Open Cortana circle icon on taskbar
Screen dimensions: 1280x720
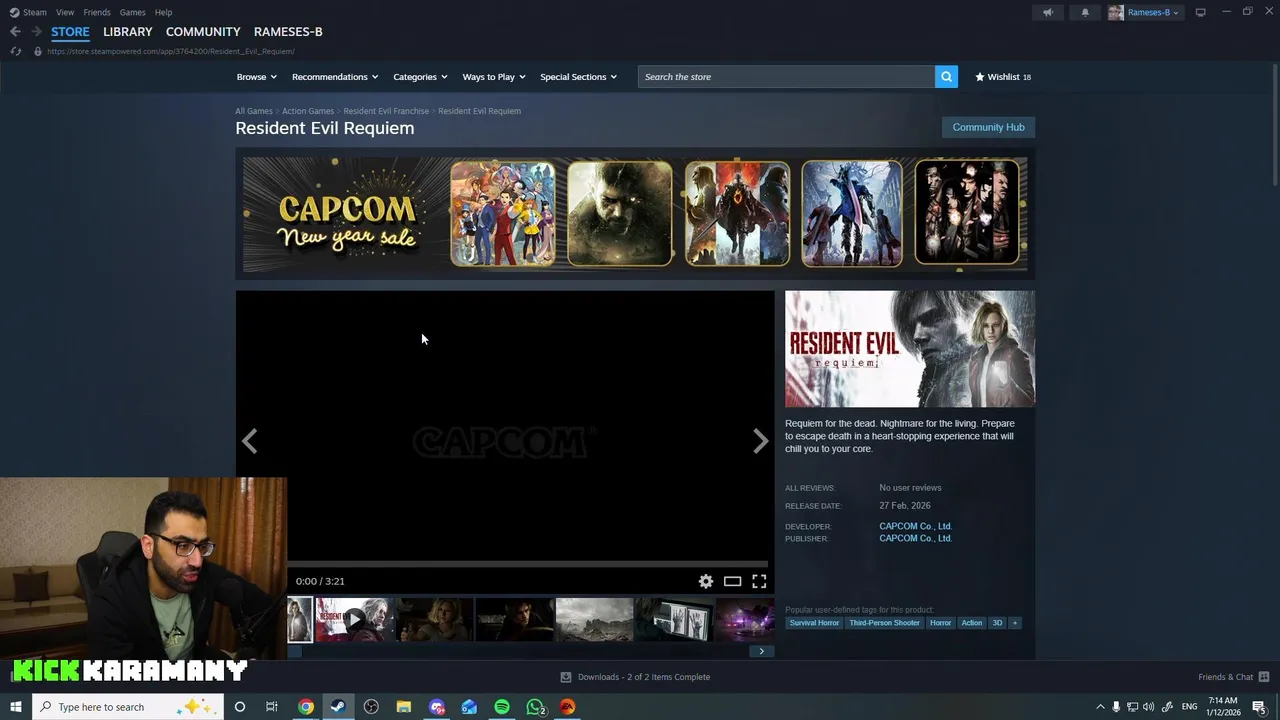(x=239, y=707)
